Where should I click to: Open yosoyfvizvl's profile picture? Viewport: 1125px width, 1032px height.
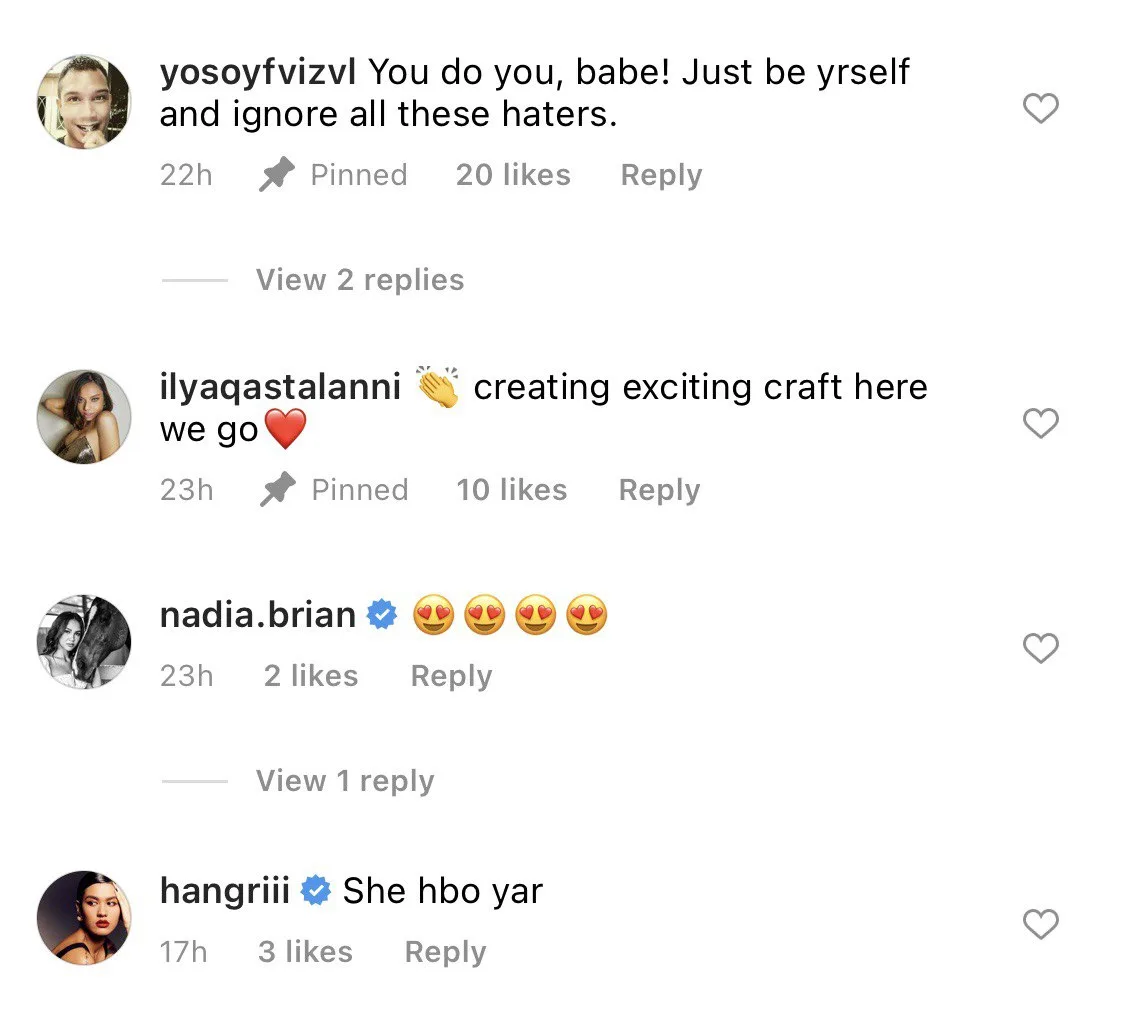84,102
